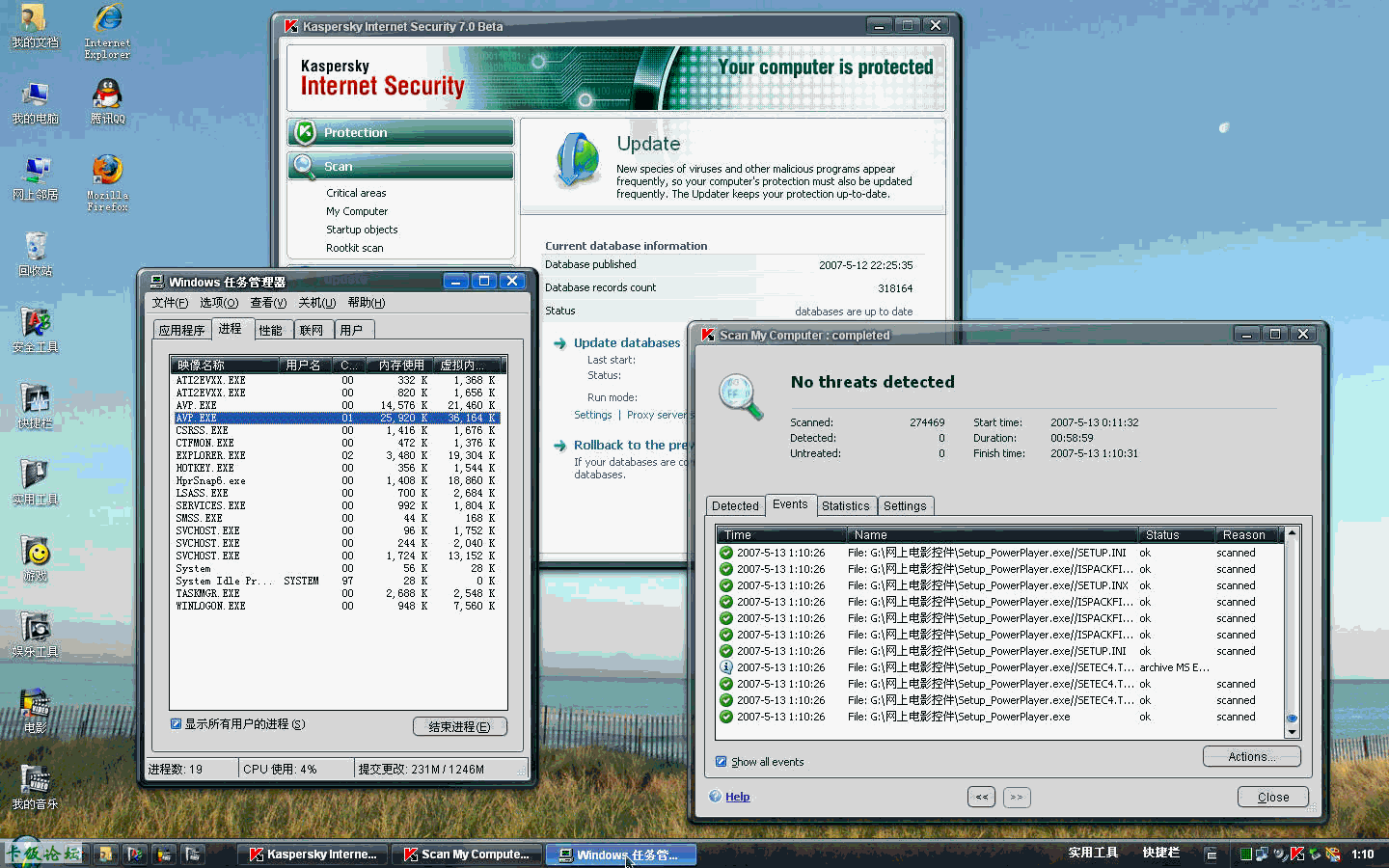Open the Actions... dropdown button
The width and height of the screenshot is (1389, 868).
[1252, 757]
